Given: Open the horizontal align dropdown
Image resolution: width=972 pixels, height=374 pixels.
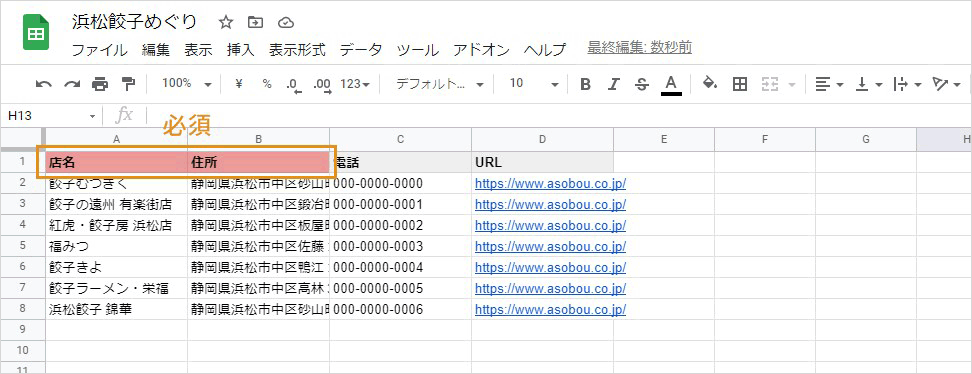Looking at the screenshot, I should pos(829,84).
